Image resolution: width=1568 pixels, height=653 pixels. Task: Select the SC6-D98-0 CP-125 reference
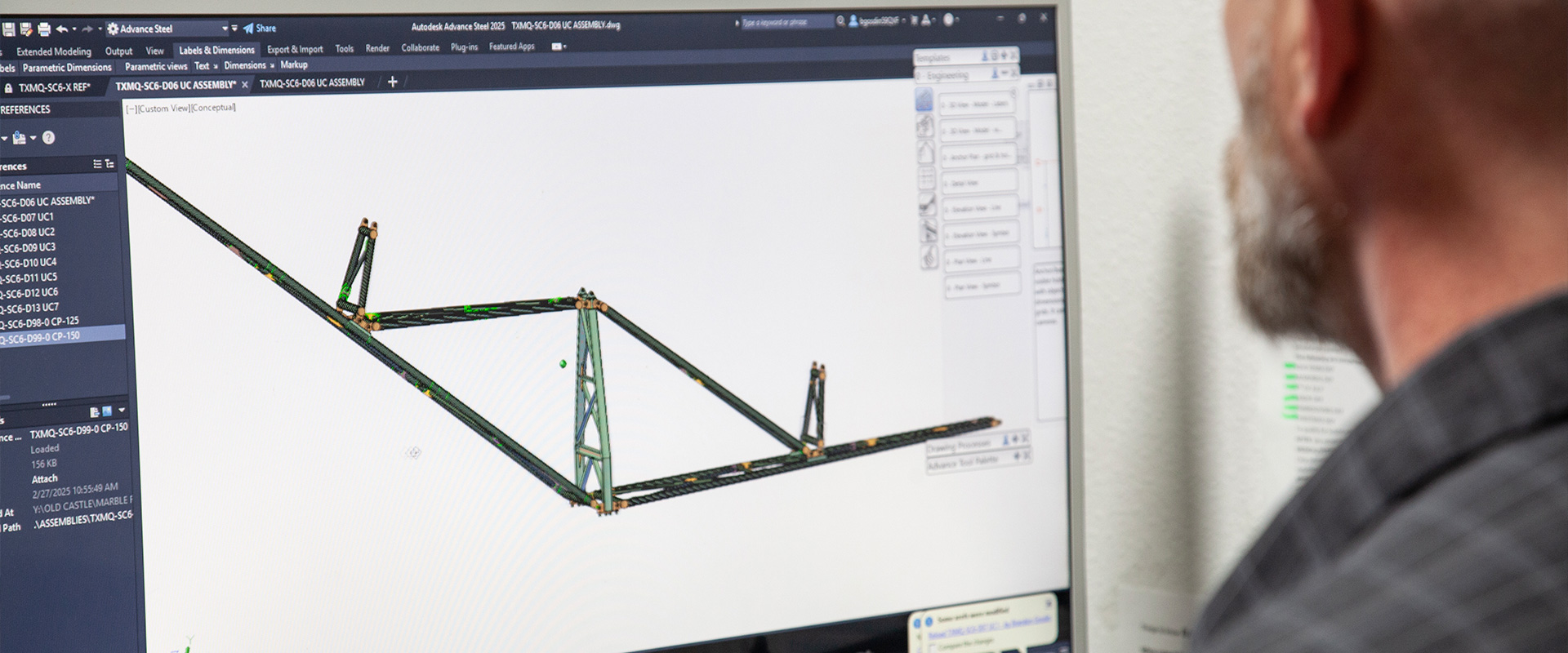pyautogui.click(x=41, y=322)
